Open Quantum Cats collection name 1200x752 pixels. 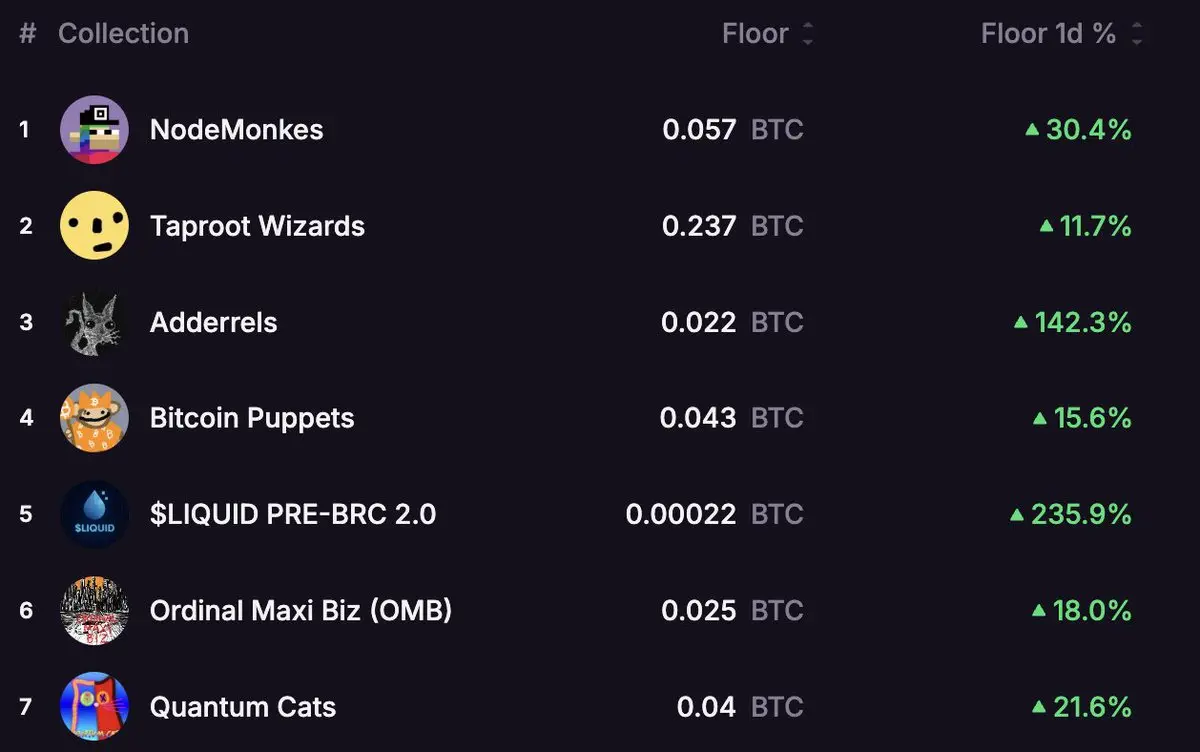click(243, 707)
